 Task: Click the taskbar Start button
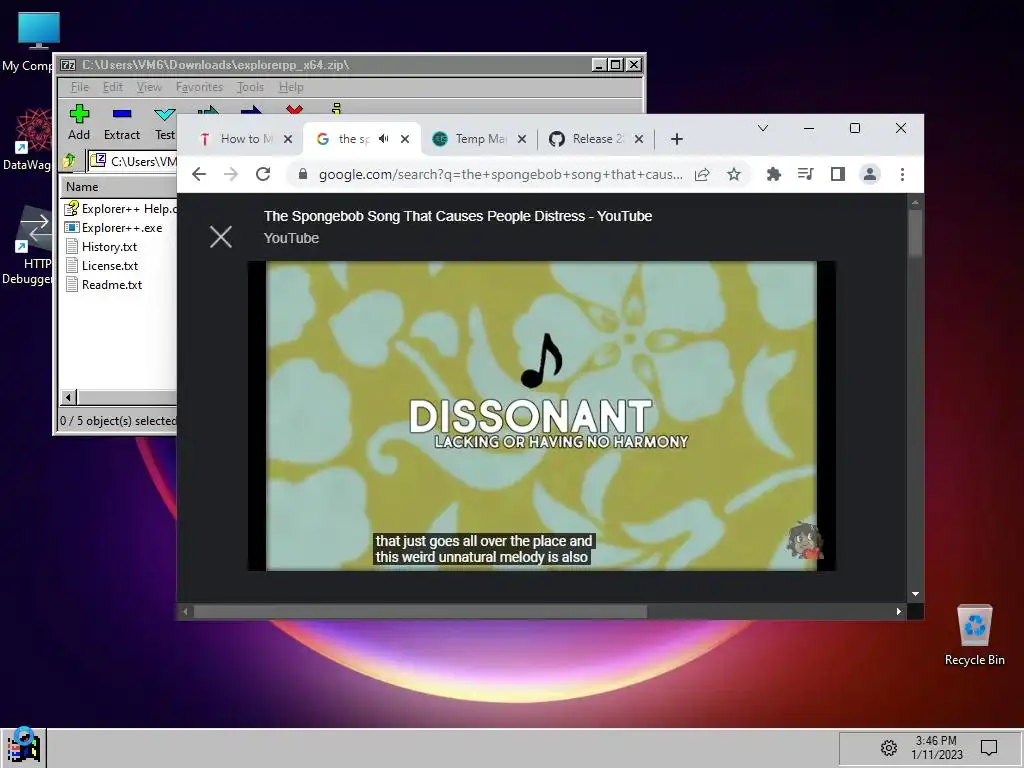coord(24,746)
